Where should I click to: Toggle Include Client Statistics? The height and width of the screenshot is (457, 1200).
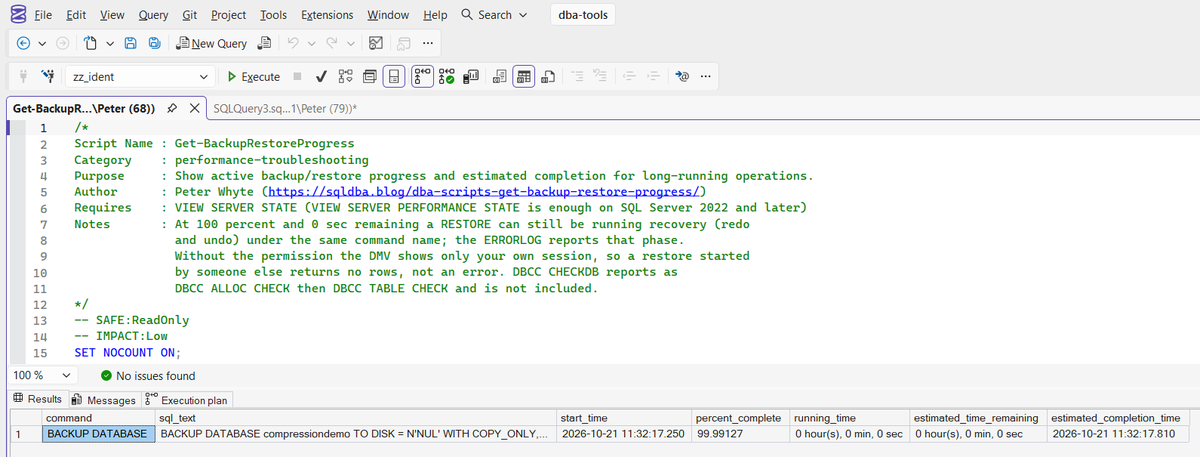pyautogui.click(x=472, y=76)
